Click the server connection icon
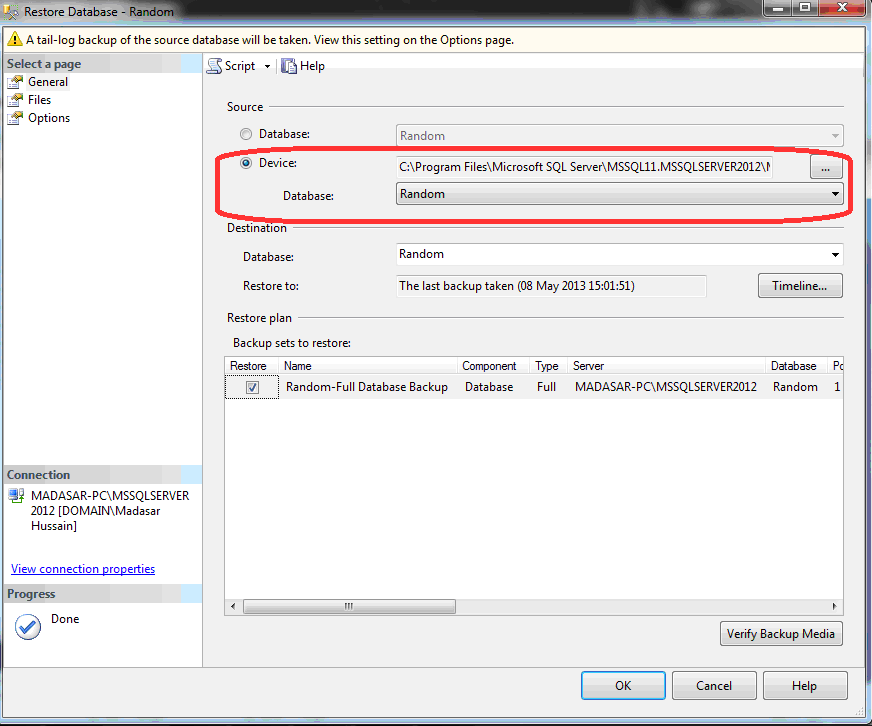Screen dimensions: 872x726 pyautogui.click(x=16, y=496)
